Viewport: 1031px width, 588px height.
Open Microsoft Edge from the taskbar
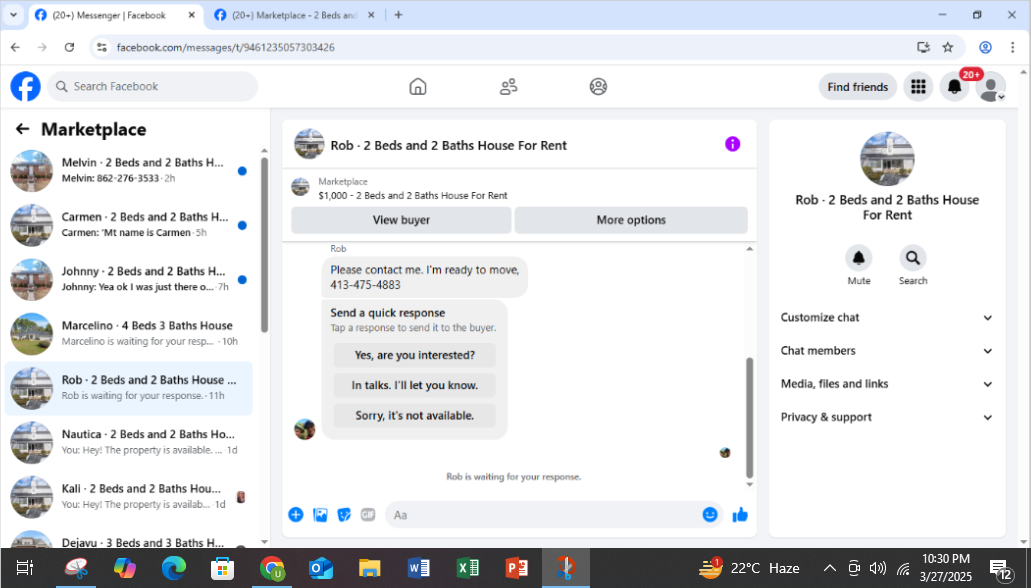click(x=174, y=568)
